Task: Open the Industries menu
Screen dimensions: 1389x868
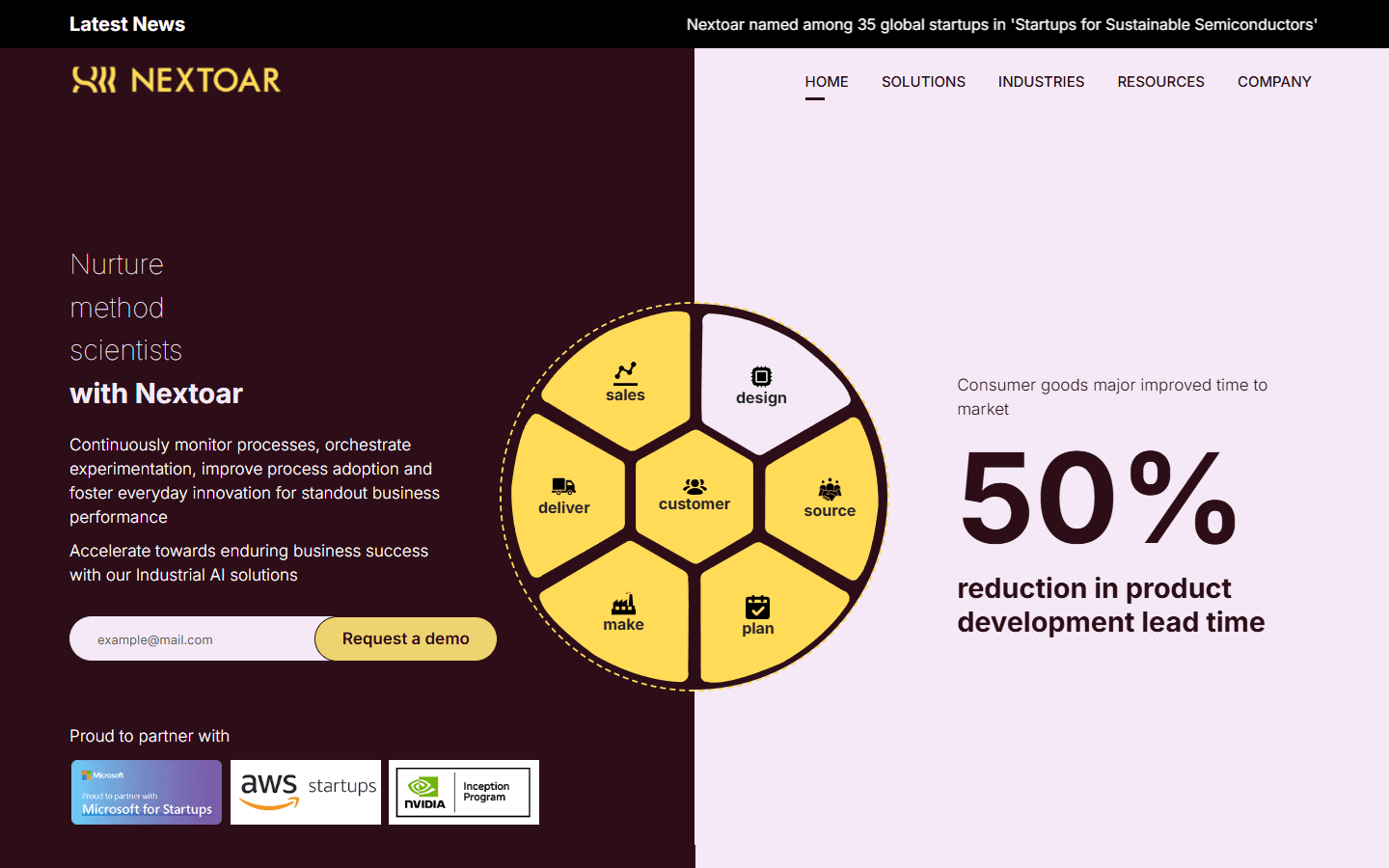Action: pos(1041,82)
